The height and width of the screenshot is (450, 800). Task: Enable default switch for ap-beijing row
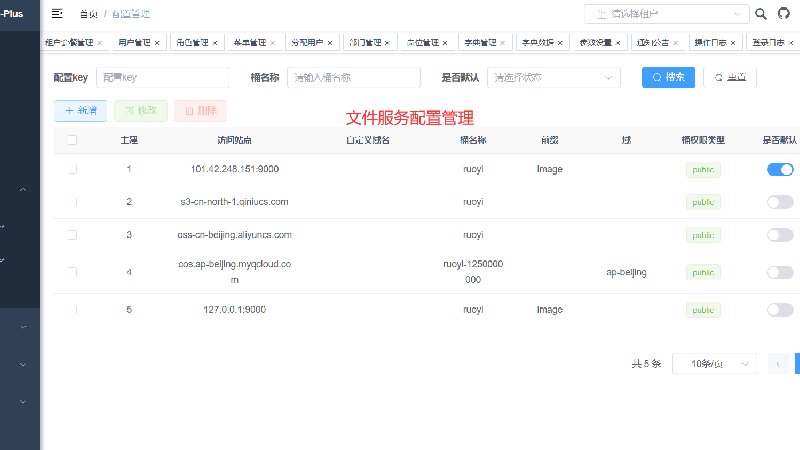click(x=780, y=272)
